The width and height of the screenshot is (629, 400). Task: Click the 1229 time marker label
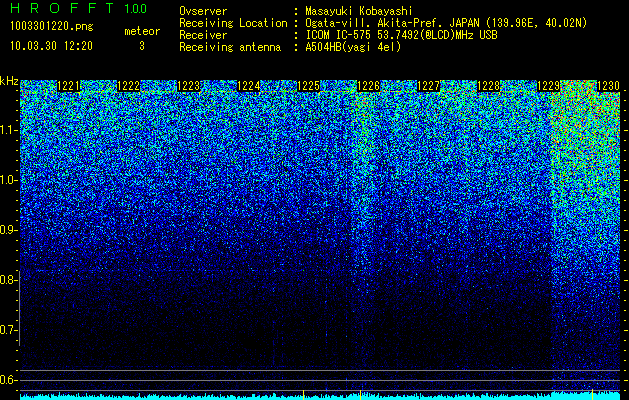pos(548,86)
